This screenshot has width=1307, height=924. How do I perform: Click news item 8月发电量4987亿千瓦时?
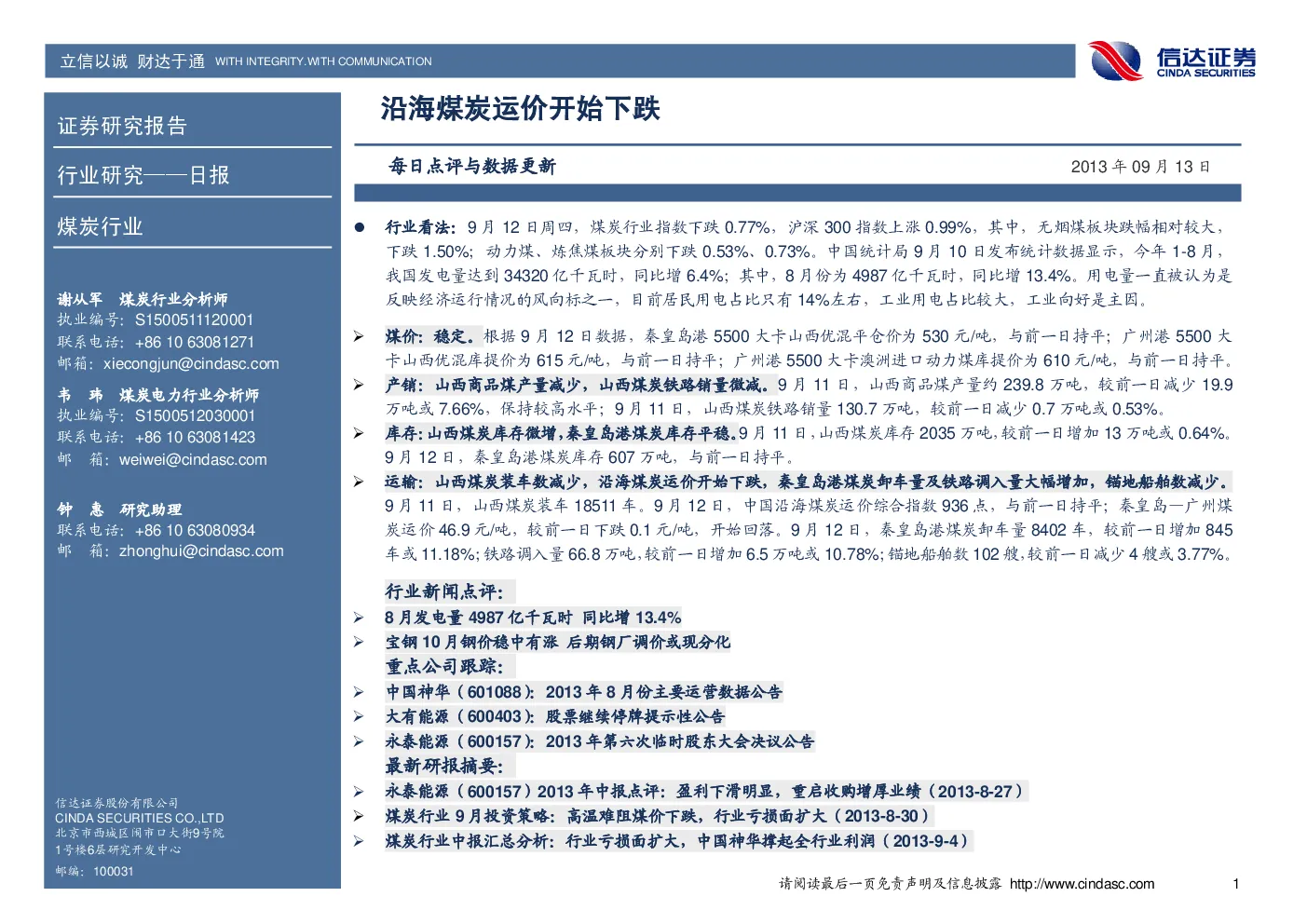(533, 618)
